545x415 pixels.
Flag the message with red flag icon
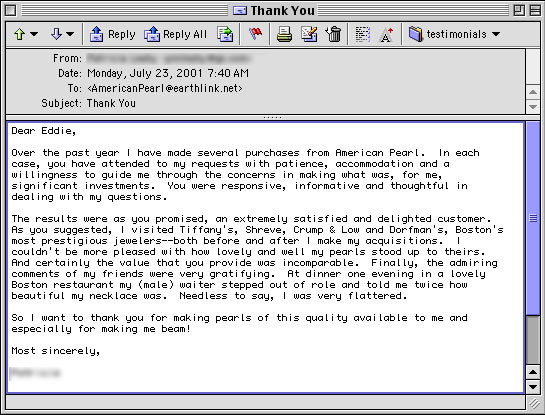(x=255, y=34)
